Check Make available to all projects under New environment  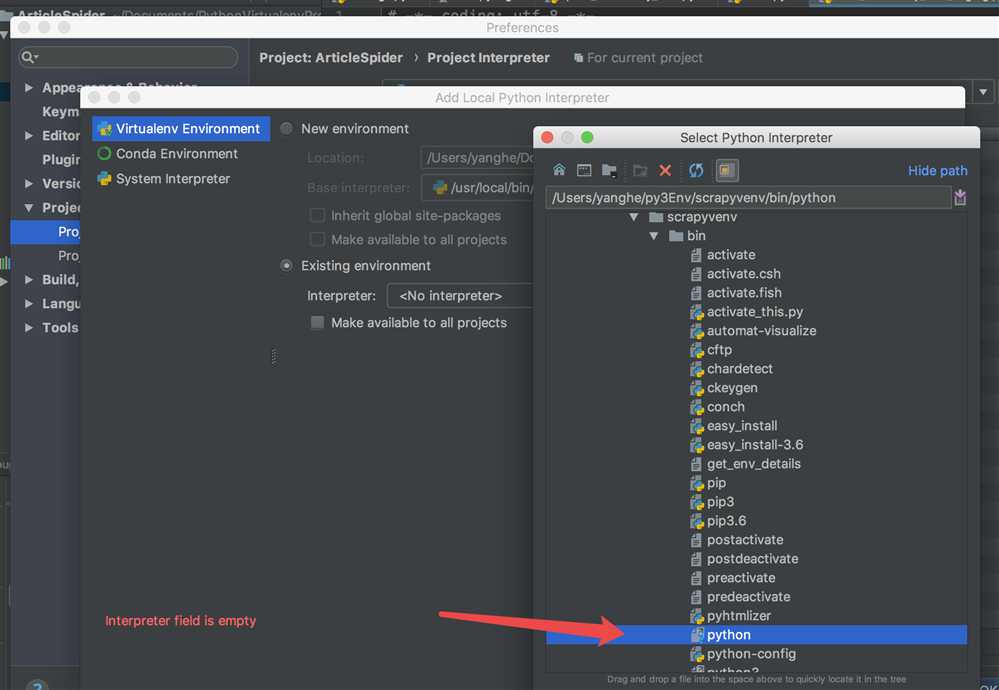[317, 240]
